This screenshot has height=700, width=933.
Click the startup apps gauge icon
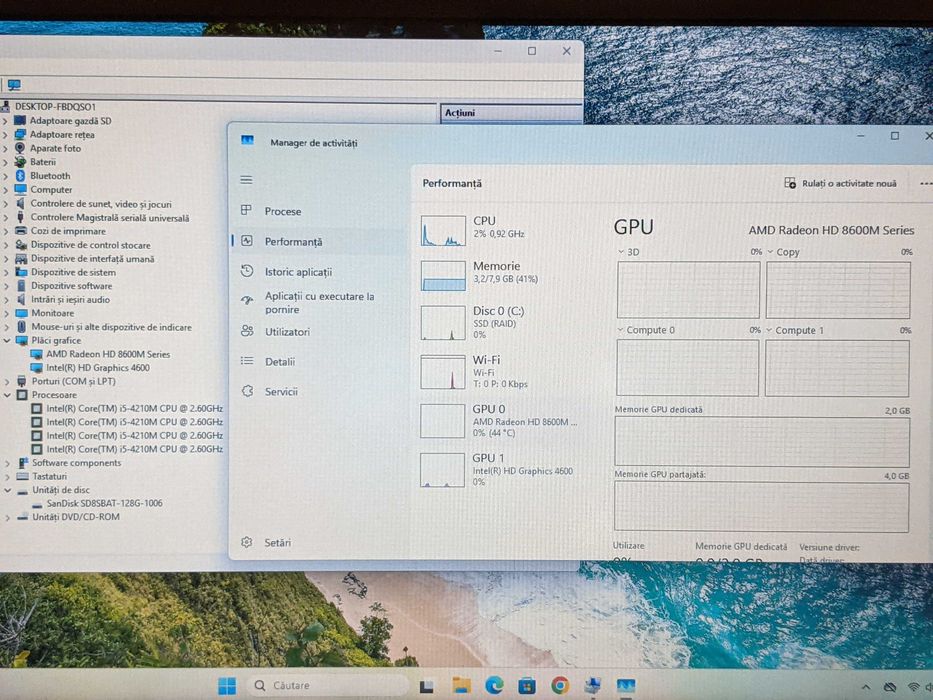point(247,299)
